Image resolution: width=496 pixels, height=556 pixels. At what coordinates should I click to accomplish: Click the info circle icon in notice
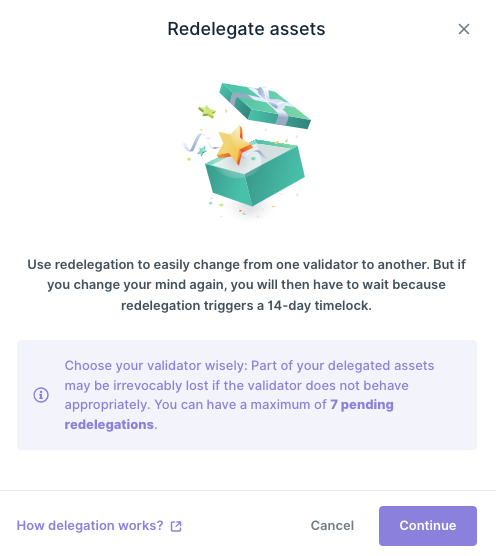tap(41, 395)
